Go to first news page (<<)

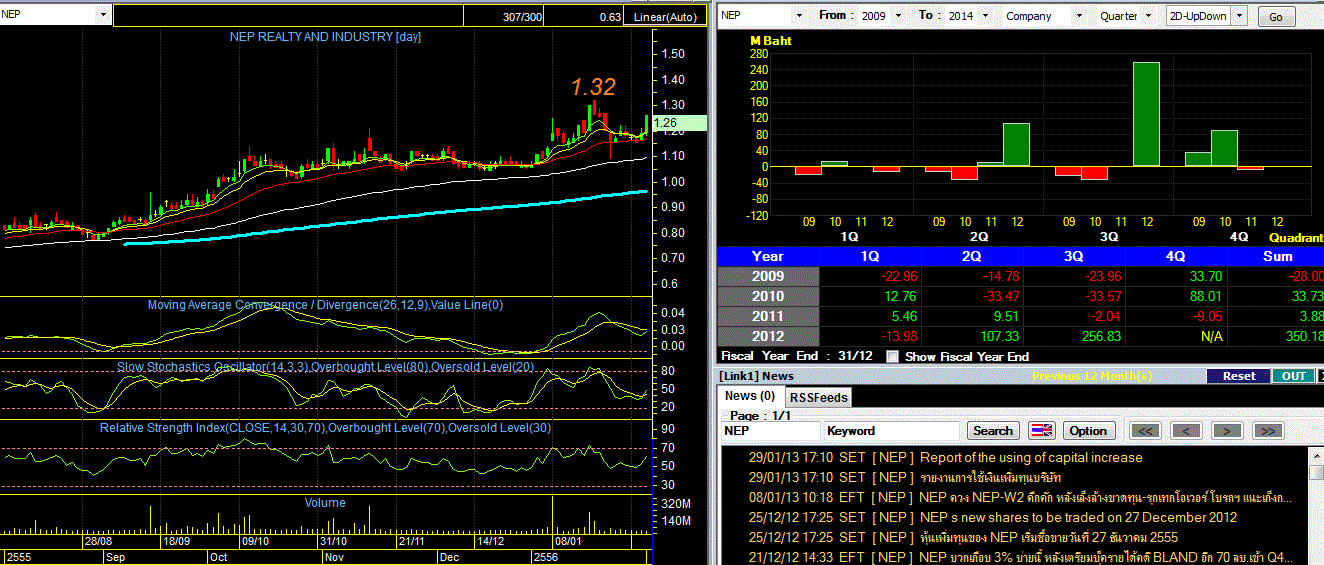click(x=1145, y=431)
